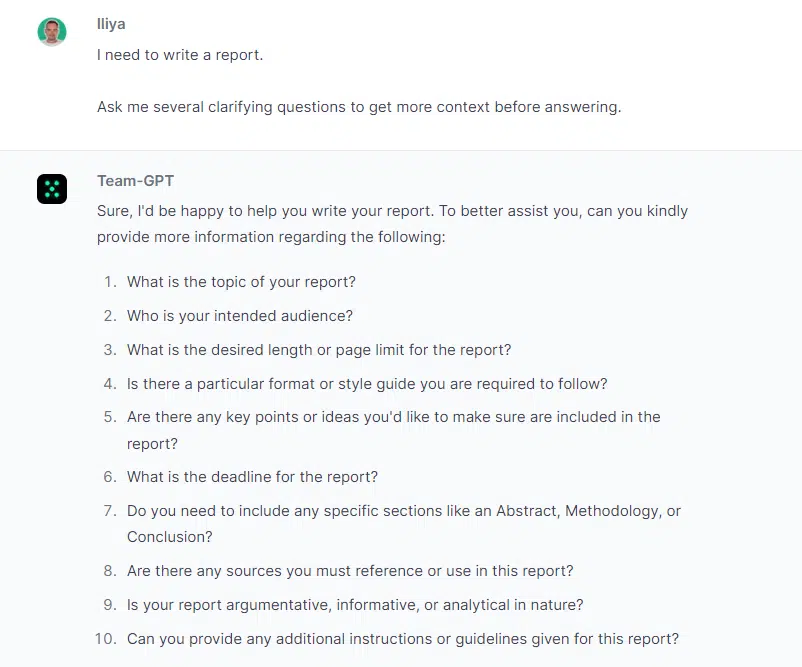Click question 8 about sources to reference

(x=350, y=571)
